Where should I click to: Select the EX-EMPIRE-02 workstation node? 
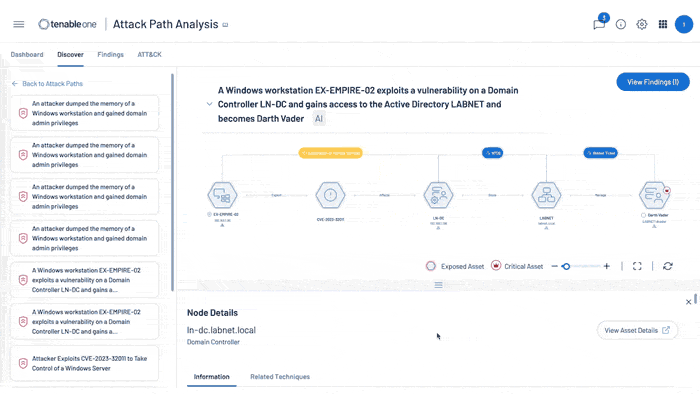click(x=222, y=195)
